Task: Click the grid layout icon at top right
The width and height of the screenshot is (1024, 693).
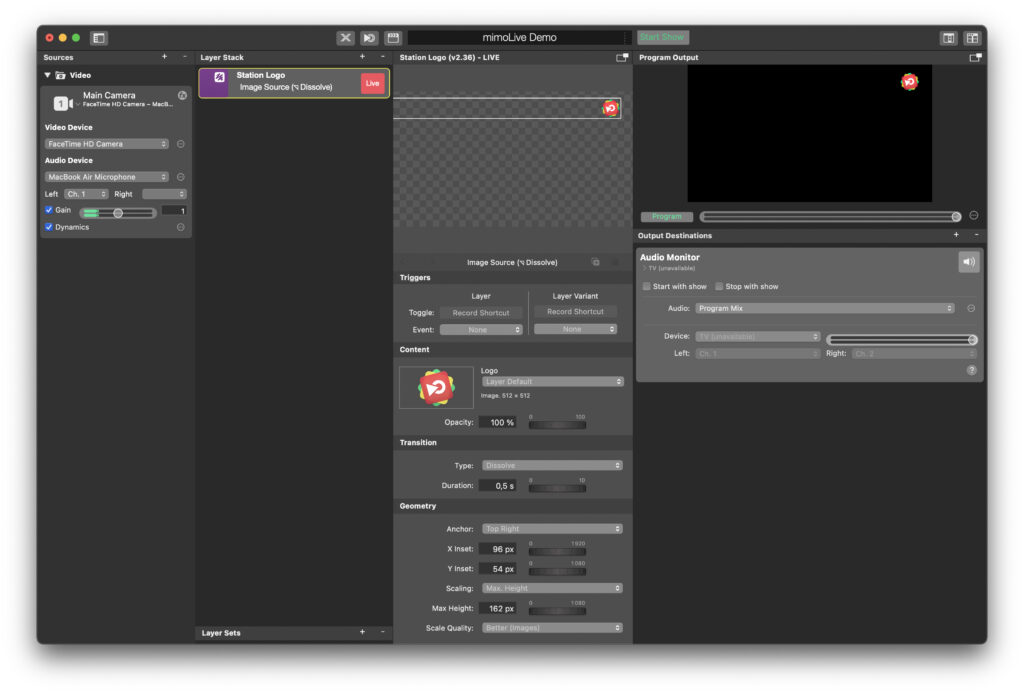Action: 972,38
